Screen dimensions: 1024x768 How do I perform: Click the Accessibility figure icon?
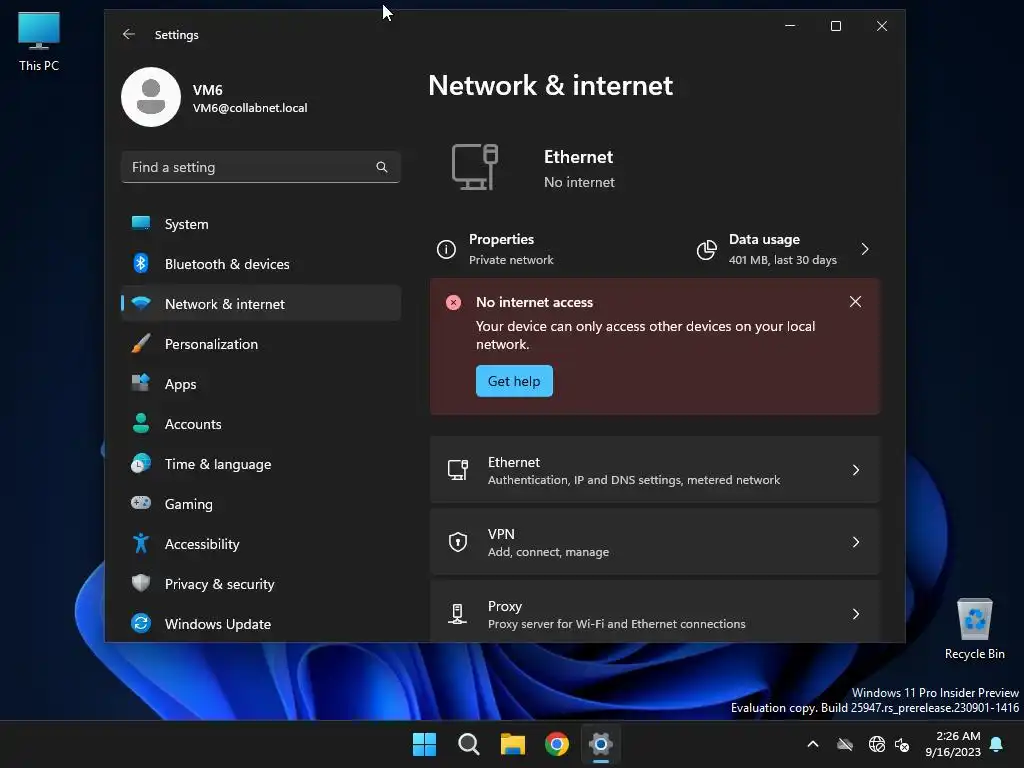140,543
